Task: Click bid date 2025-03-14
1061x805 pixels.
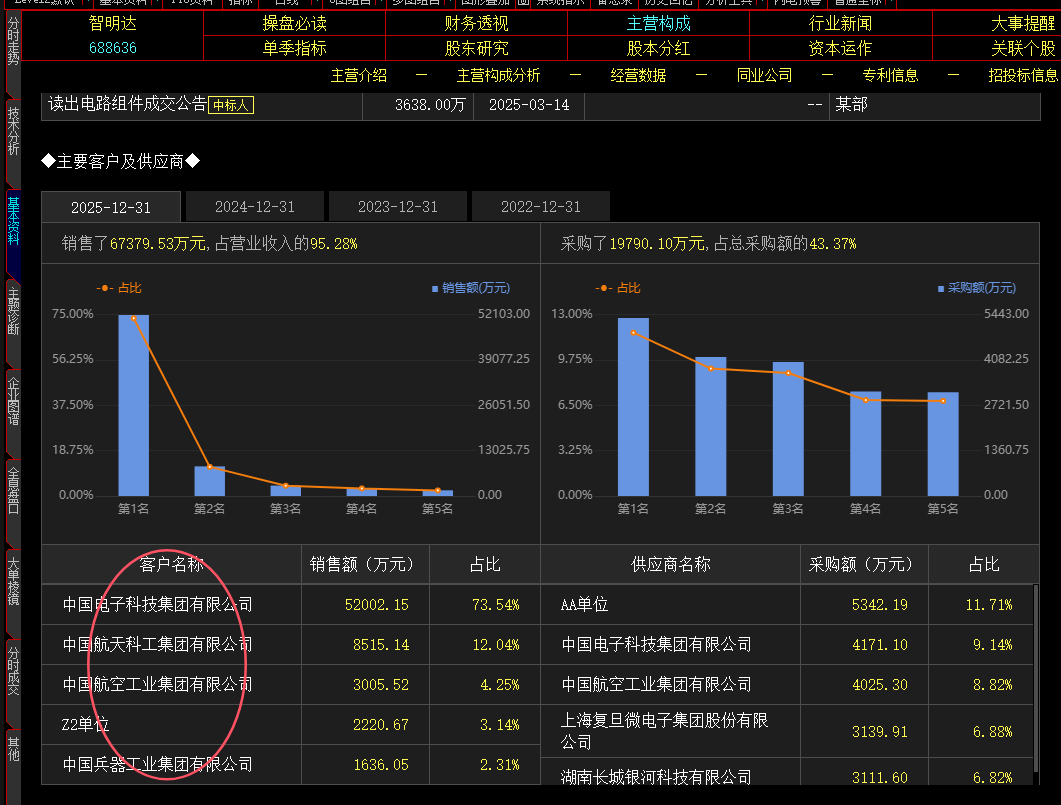Action: [x=529, y=105]
